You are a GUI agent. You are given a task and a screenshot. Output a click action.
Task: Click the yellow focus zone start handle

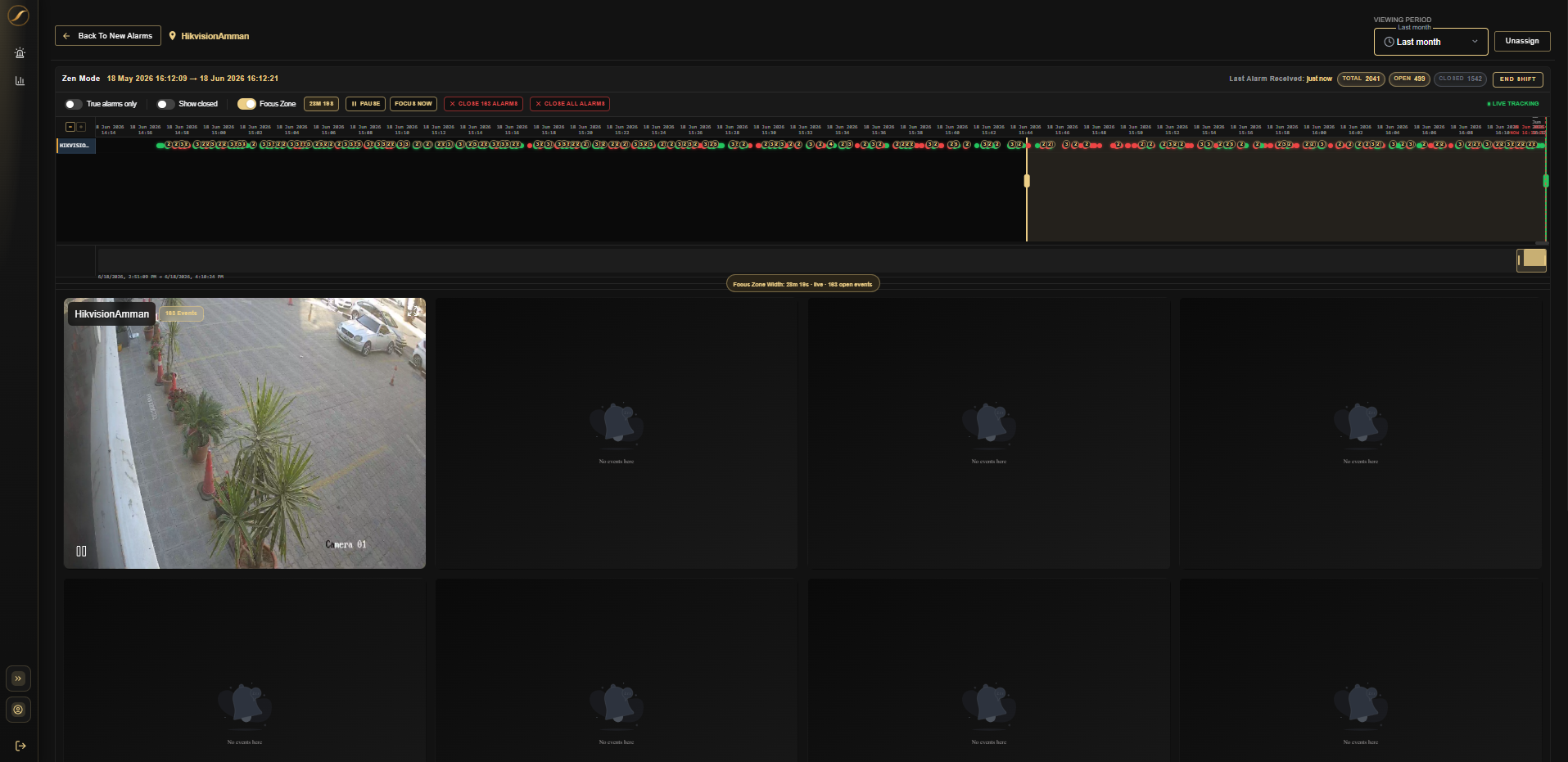1027,181
